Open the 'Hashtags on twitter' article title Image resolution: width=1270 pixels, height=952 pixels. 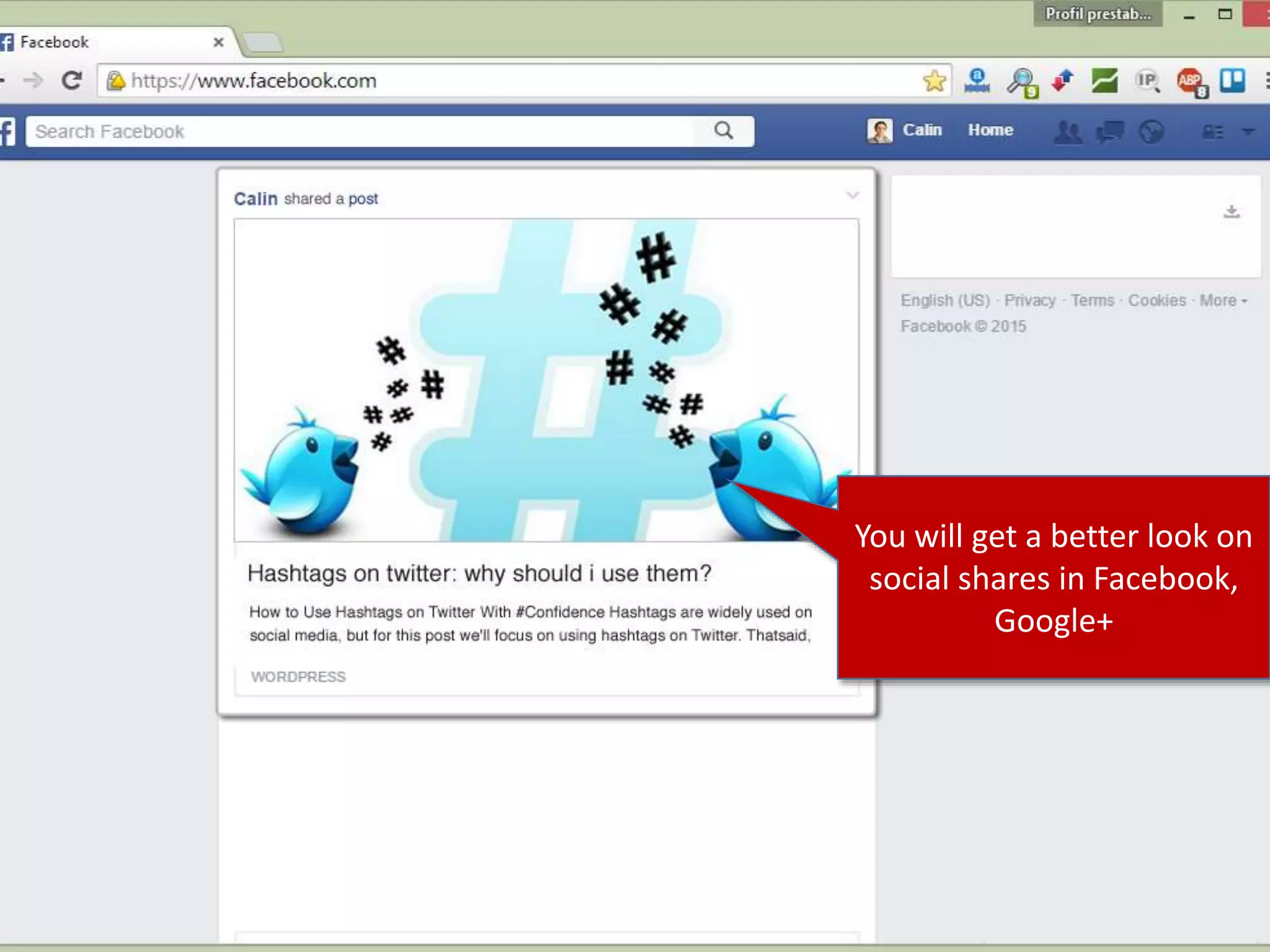click(x=479, y=573)
